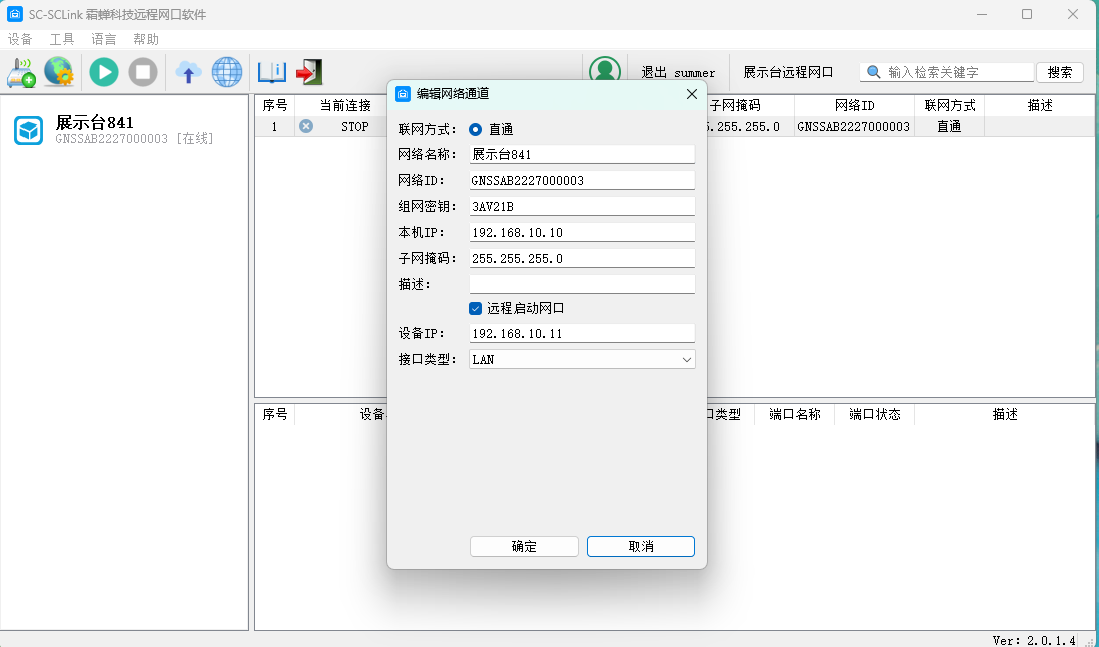Select 展示台841 device in left panel
This screenshot has width=1099, height=647.
click(x=125, y=130)
